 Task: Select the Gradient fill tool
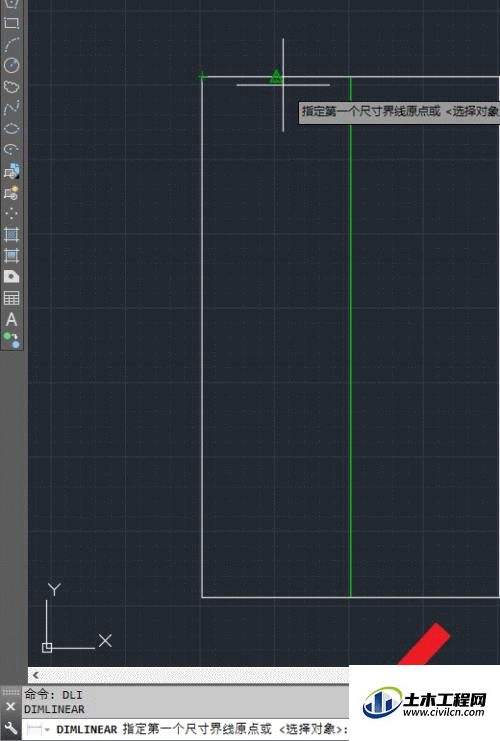coord(11,256)
